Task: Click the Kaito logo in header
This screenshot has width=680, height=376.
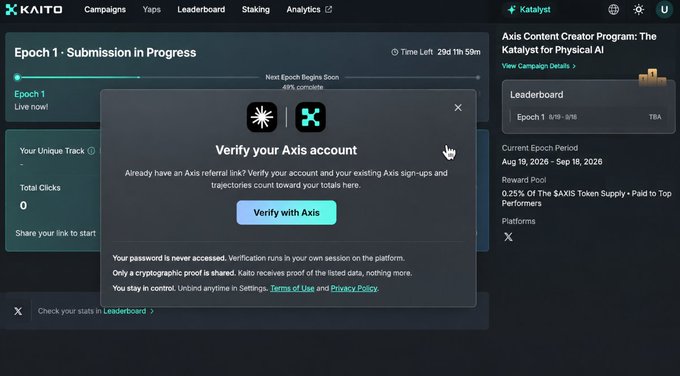Action: (34, 10)
